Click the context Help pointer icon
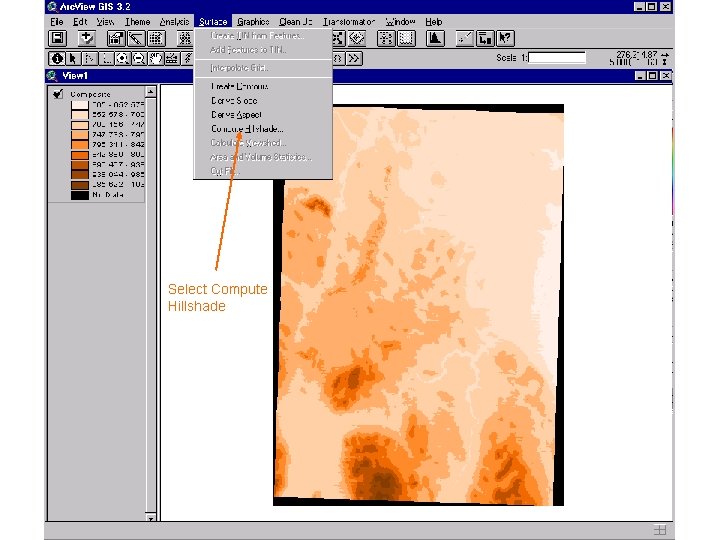Viewport: 720px width, 540px height. (x=505, y=38)
